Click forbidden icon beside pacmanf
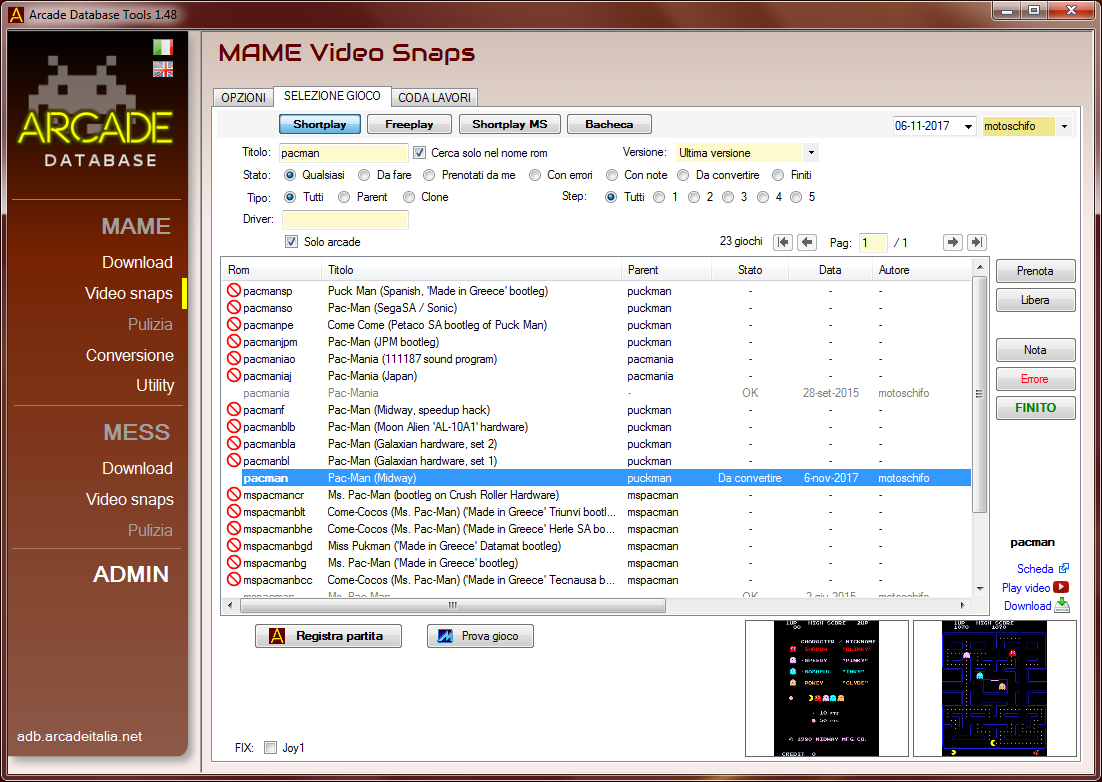This screenshot has width=1102, height=782. coord(234,409)
